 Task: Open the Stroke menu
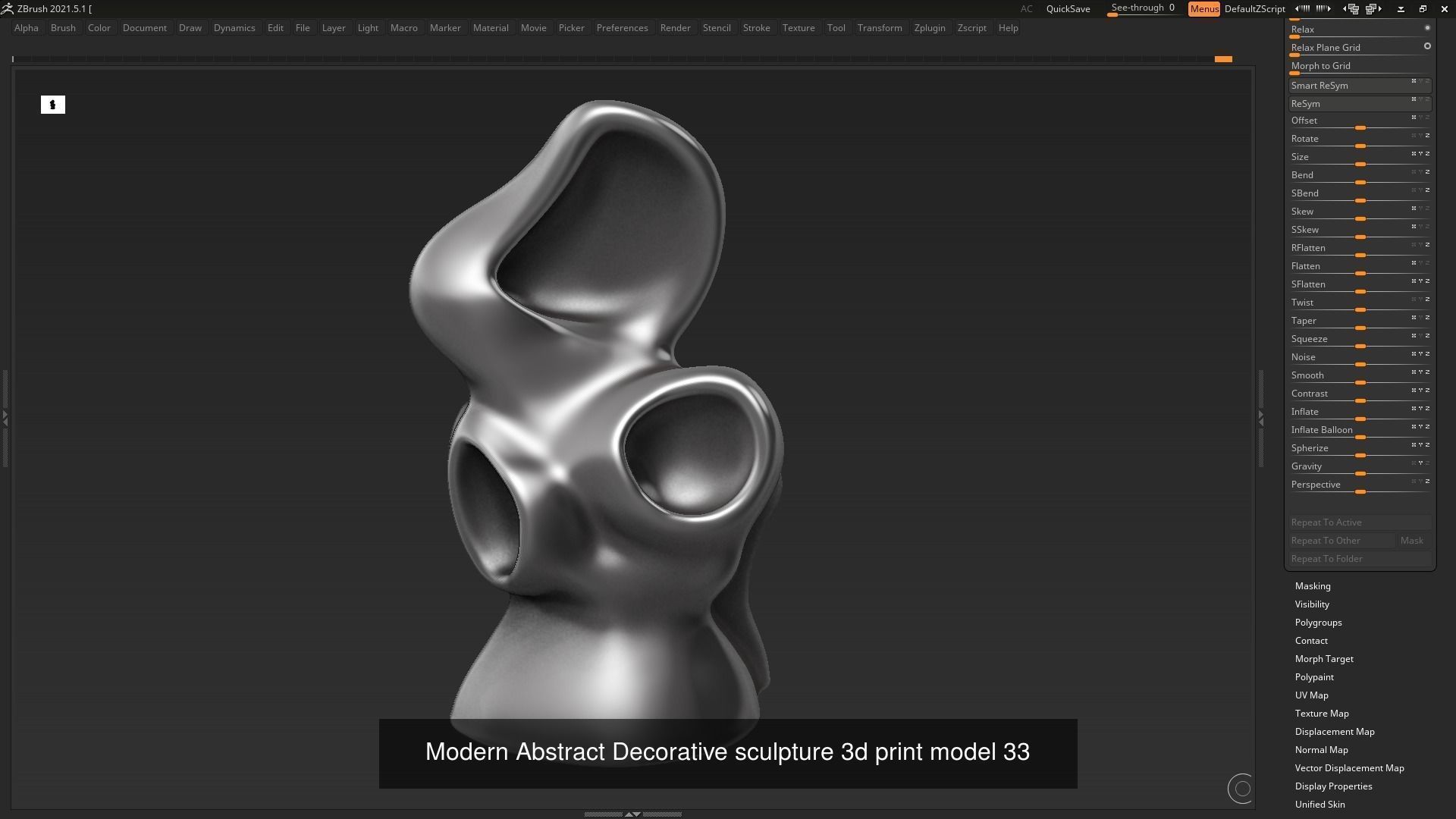click(756, 28)
